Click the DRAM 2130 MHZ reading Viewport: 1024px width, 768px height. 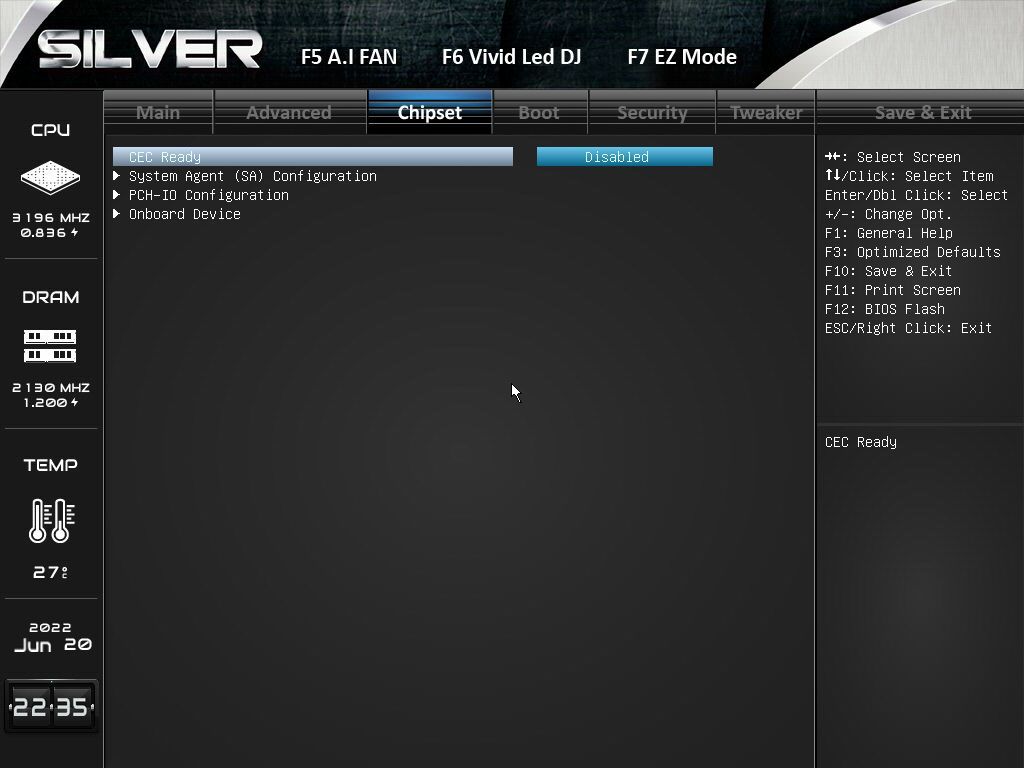[51, 387]
